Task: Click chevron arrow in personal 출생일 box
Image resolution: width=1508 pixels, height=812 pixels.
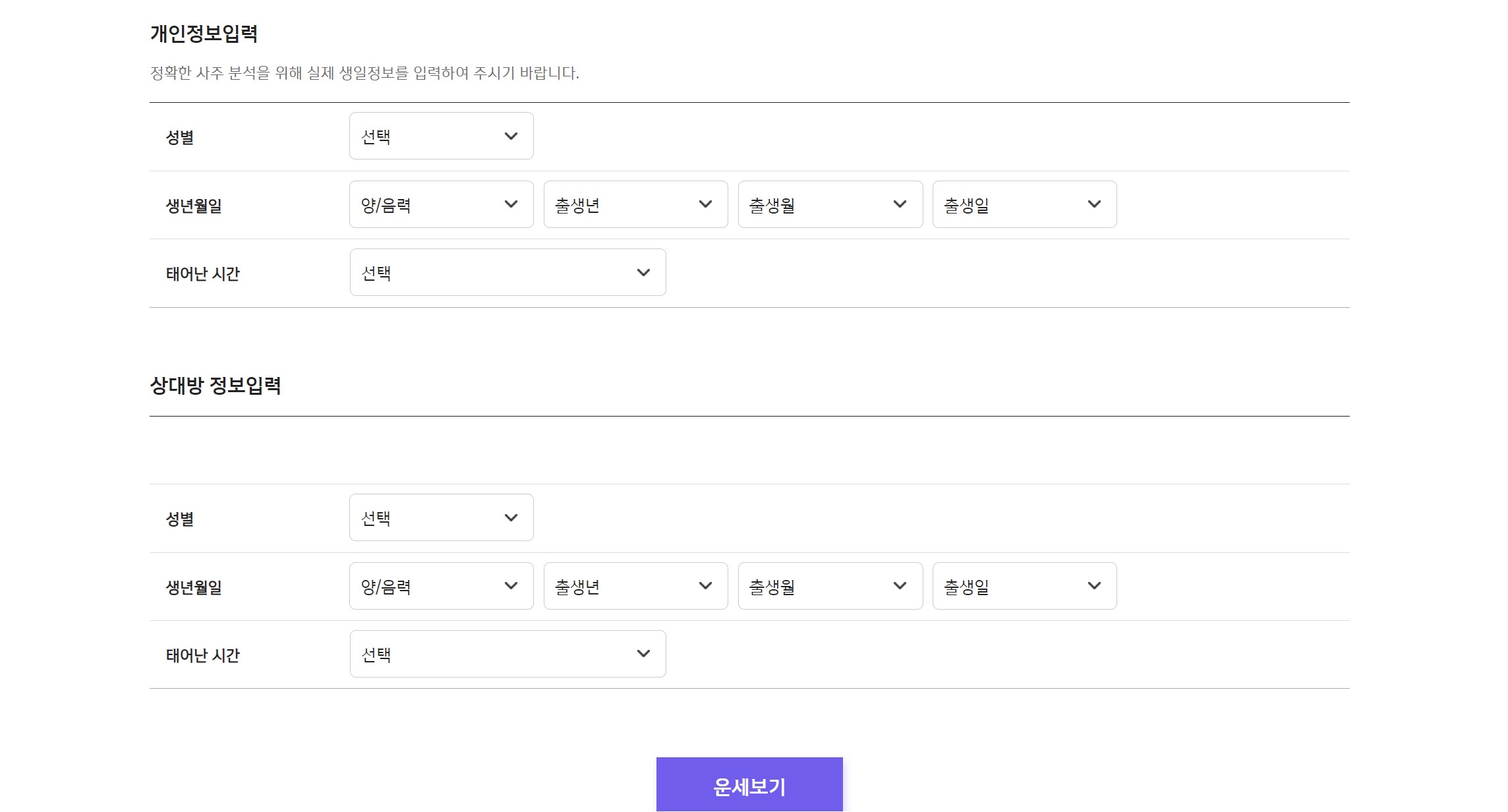Action: pos(1094,204)
